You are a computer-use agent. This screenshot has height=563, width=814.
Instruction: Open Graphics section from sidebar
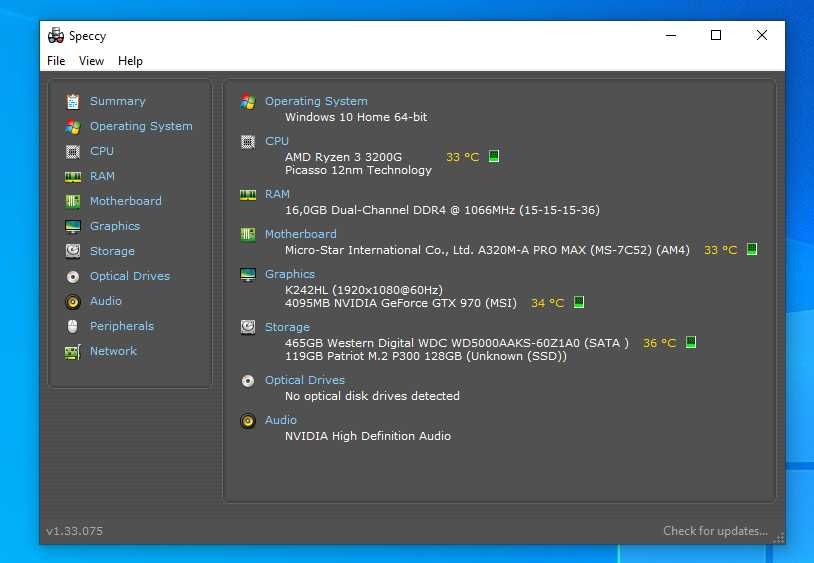pyautogui.click(x=115, y=226)
